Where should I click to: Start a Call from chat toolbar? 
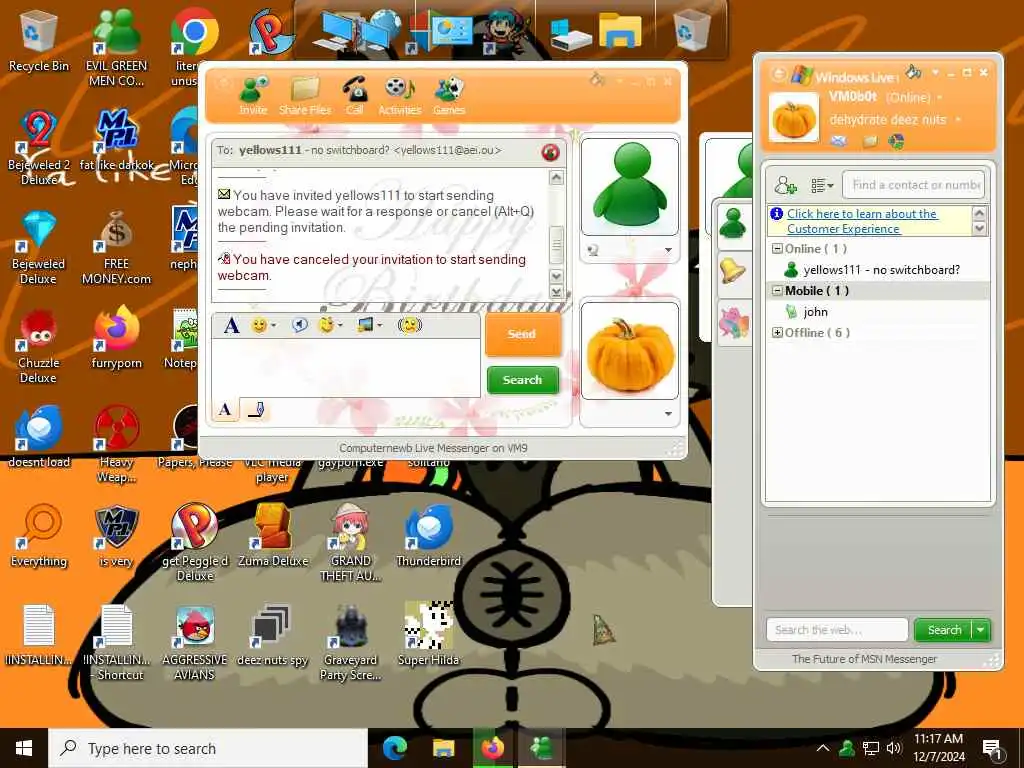coord(355,95)
